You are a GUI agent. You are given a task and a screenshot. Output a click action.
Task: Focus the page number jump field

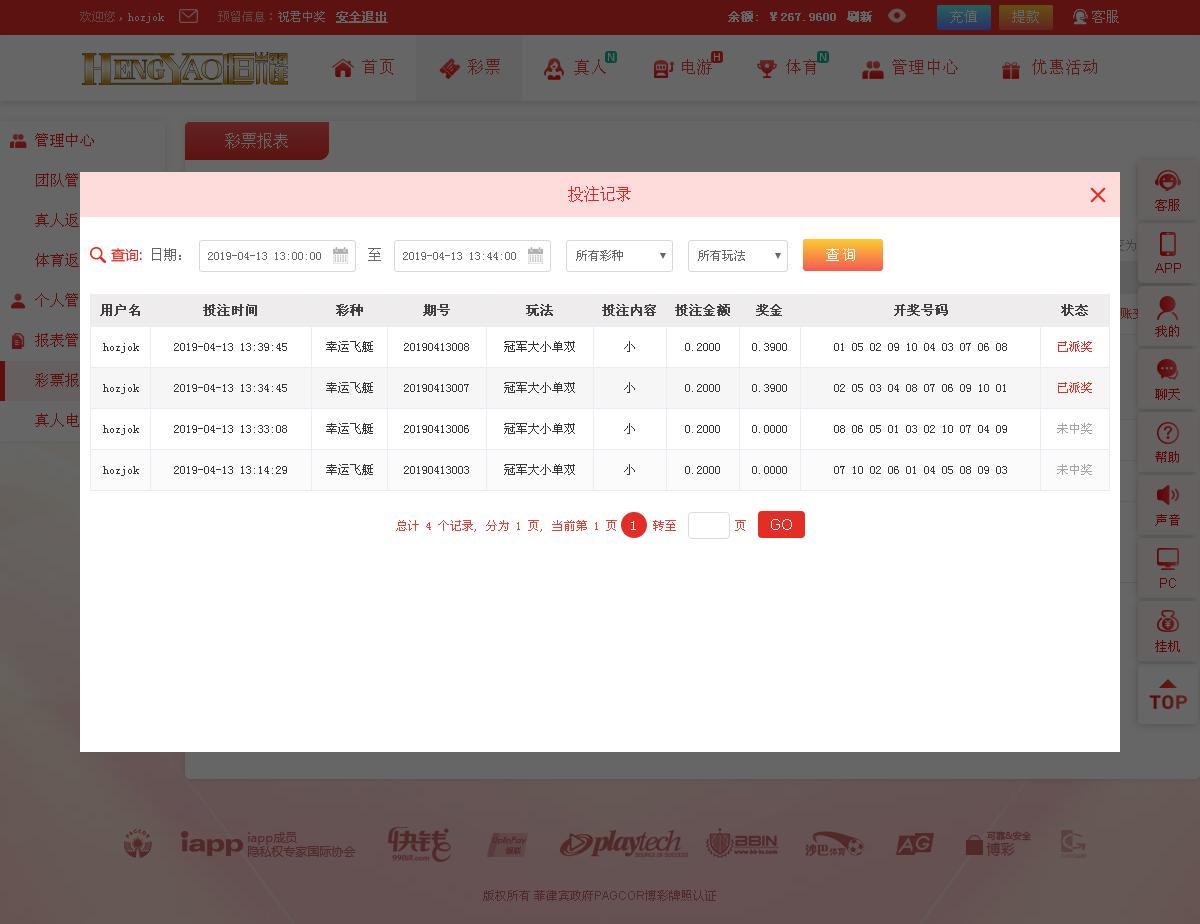click(709, 525)
